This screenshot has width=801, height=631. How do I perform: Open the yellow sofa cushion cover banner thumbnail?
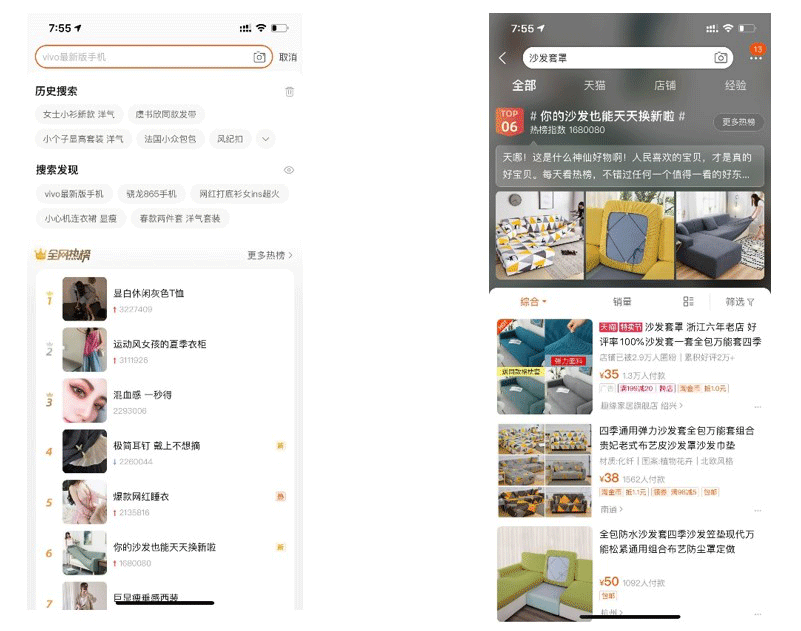(x=630, y=236)
